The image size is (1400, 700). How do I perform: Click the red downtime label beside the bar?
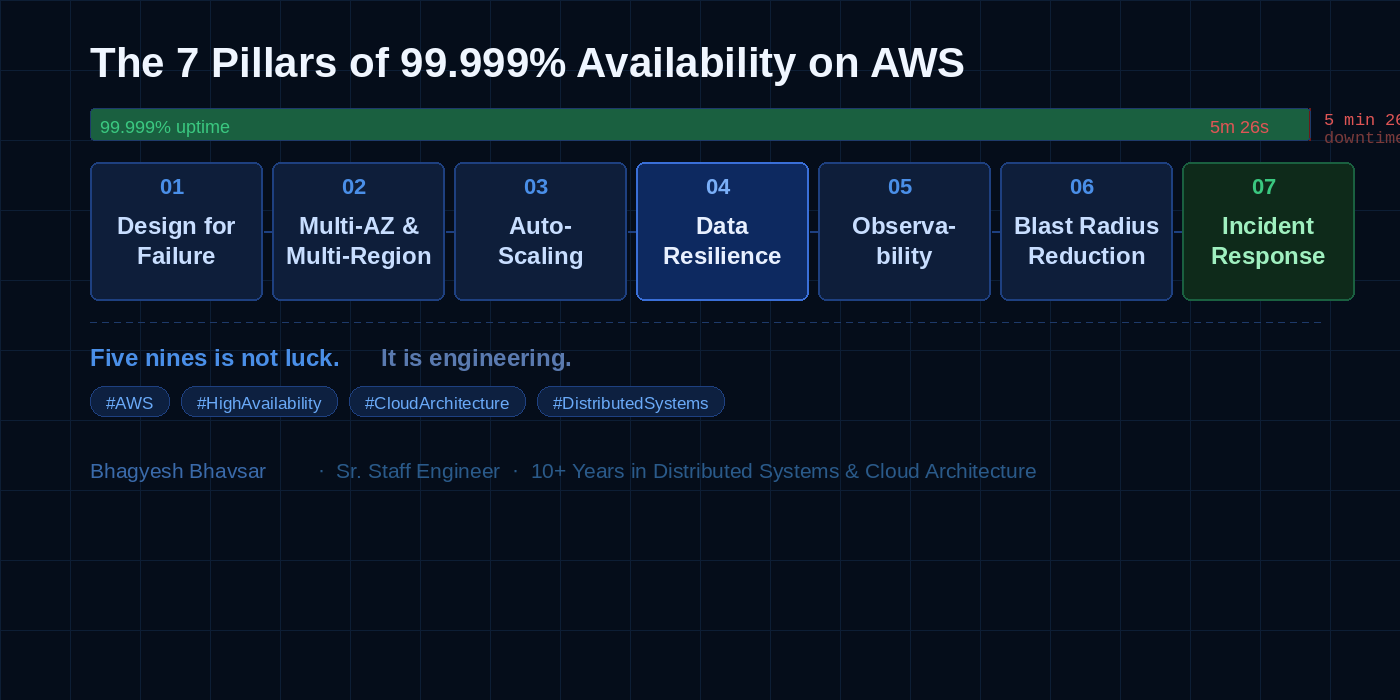[1362, 129]
